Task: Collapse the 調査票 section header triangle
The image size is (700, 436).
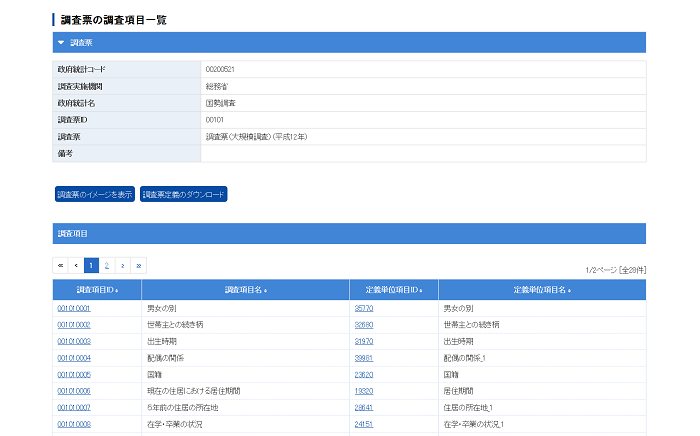Action: click(61, 43)
